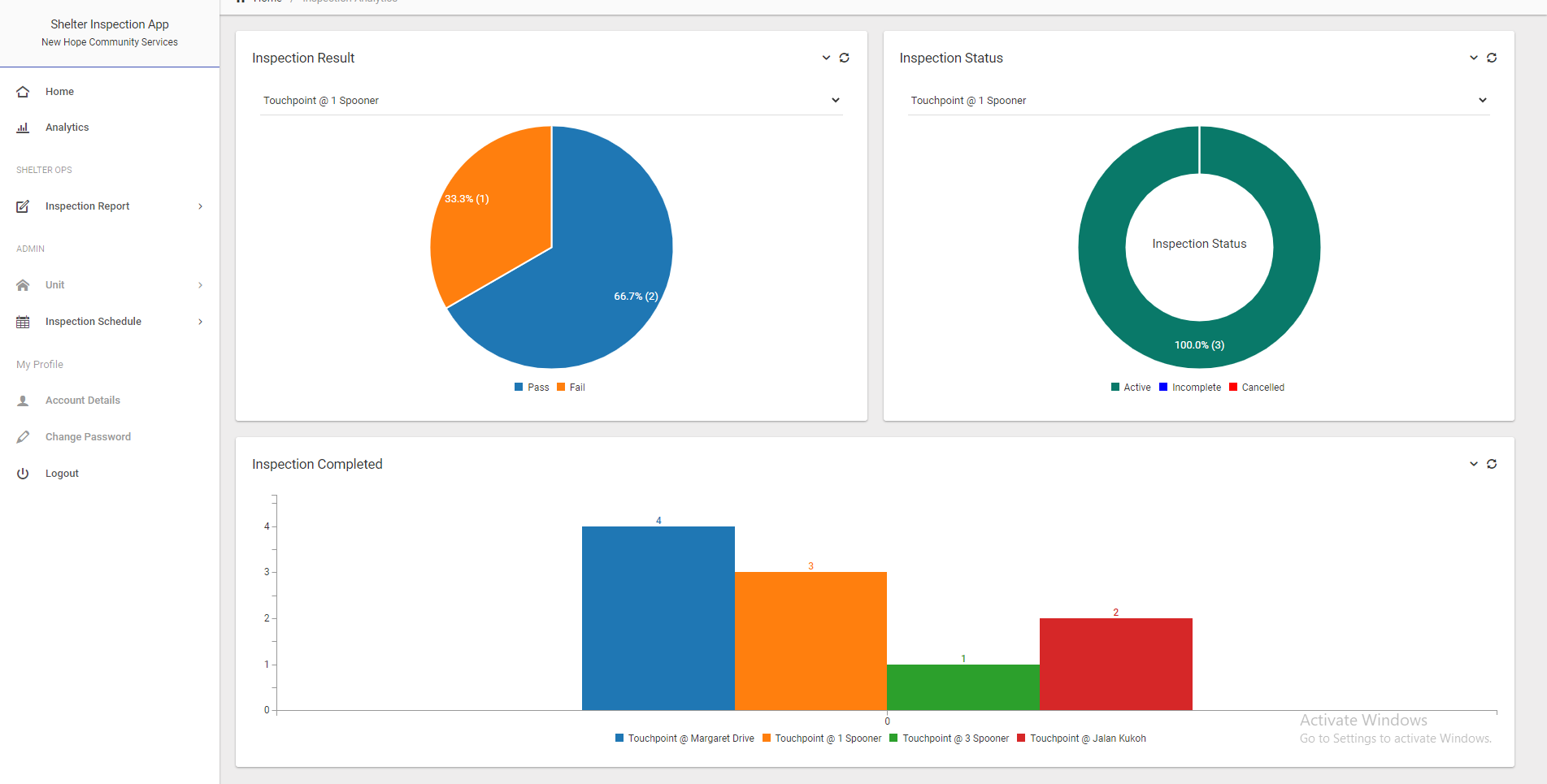Image resolution: width=1547 pixels, height=784 pixels.
Task: Refresh the Inspection Completed card
Action: [x=1492, y=464]
